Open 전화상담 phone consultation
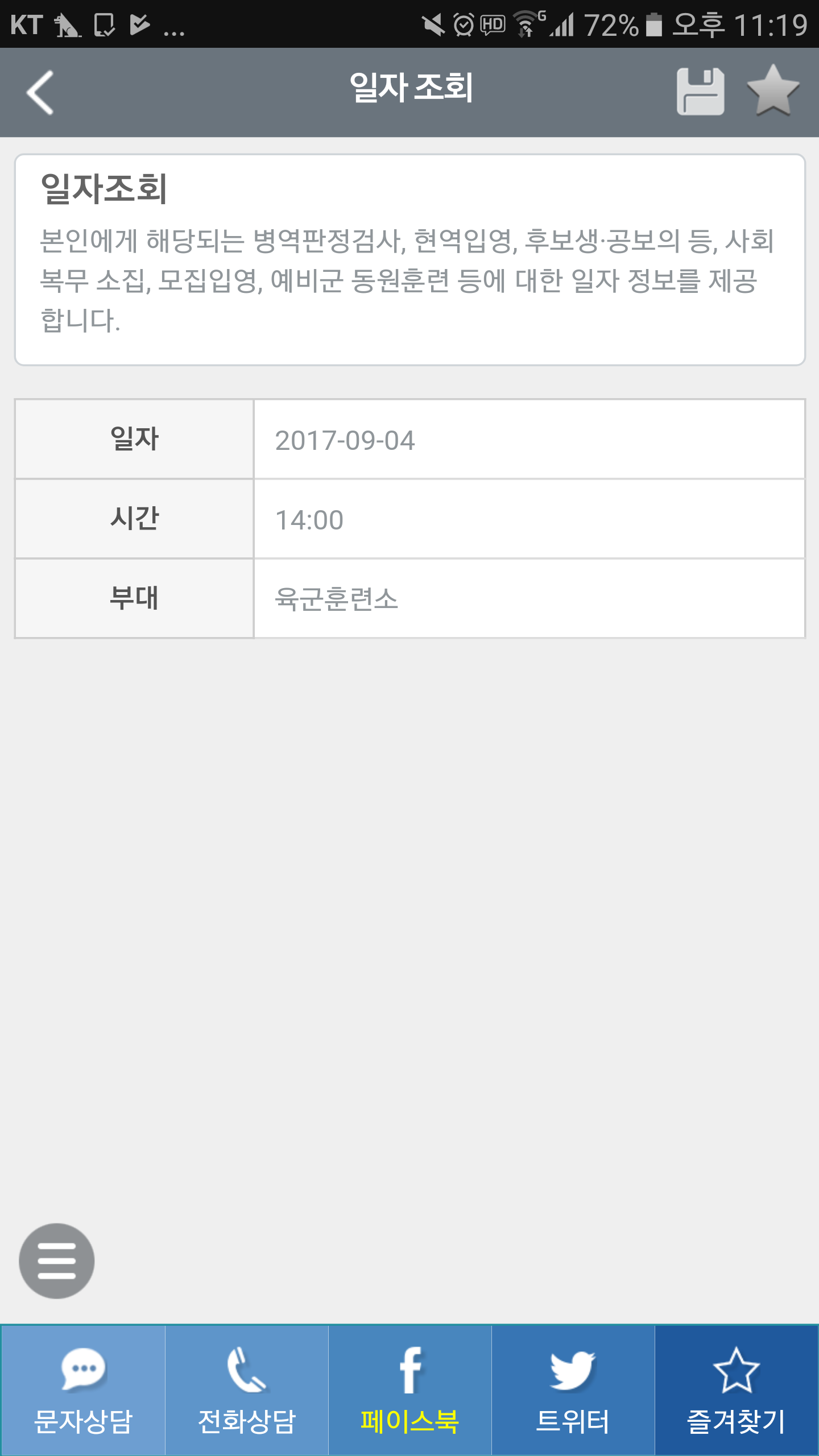Image resolution: width=819 pixels, height=1456 pixels. click(247, 1390)
